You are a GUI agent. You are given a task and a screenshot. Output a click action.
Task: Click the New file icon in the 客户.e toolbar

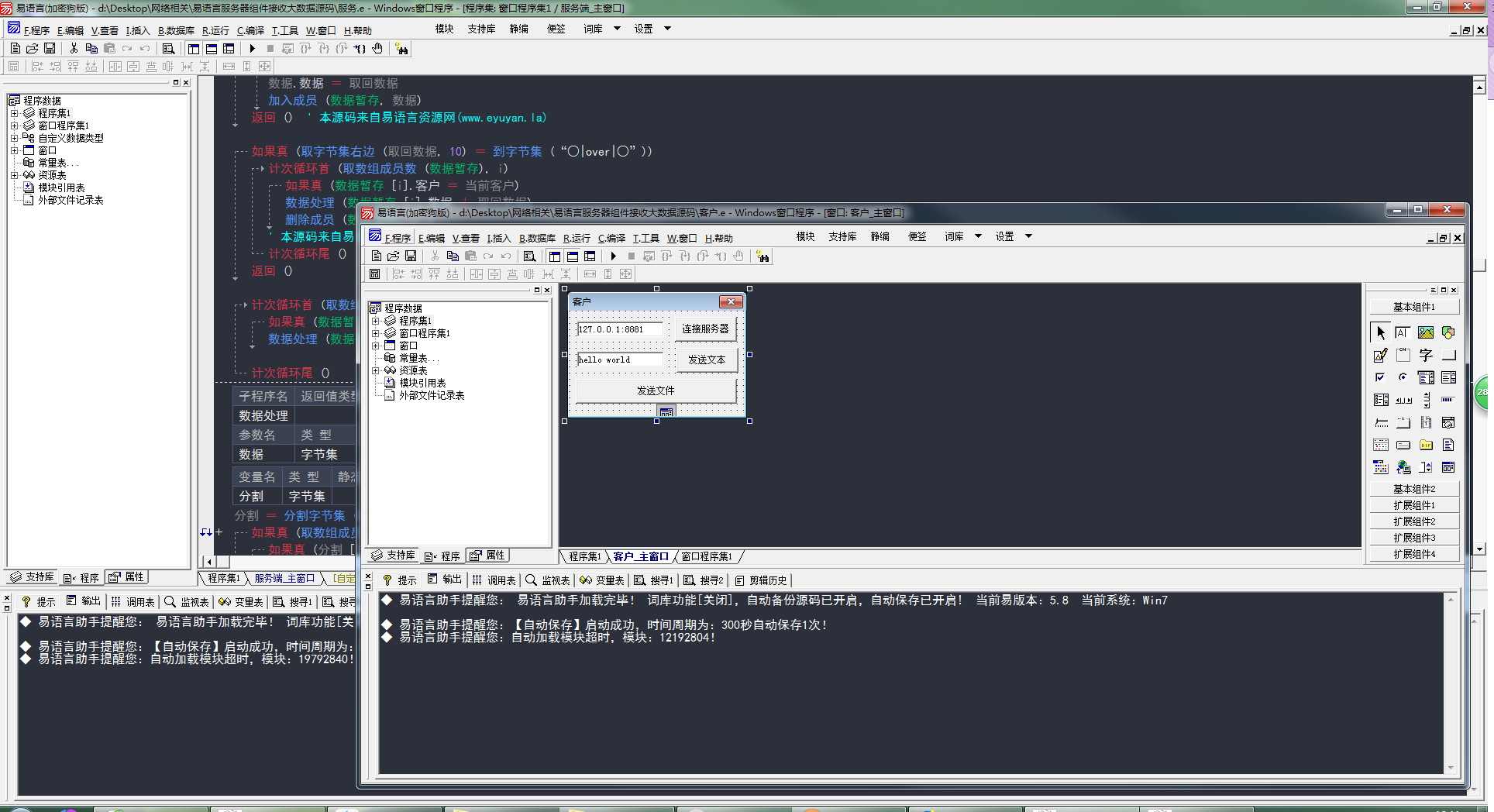coord(376,256)
